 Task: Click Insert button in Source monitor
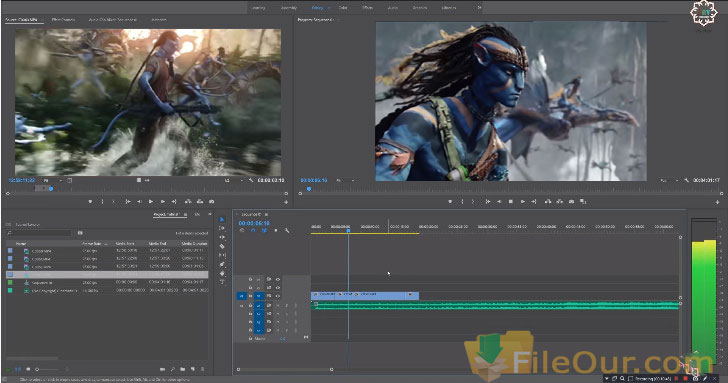188,201
